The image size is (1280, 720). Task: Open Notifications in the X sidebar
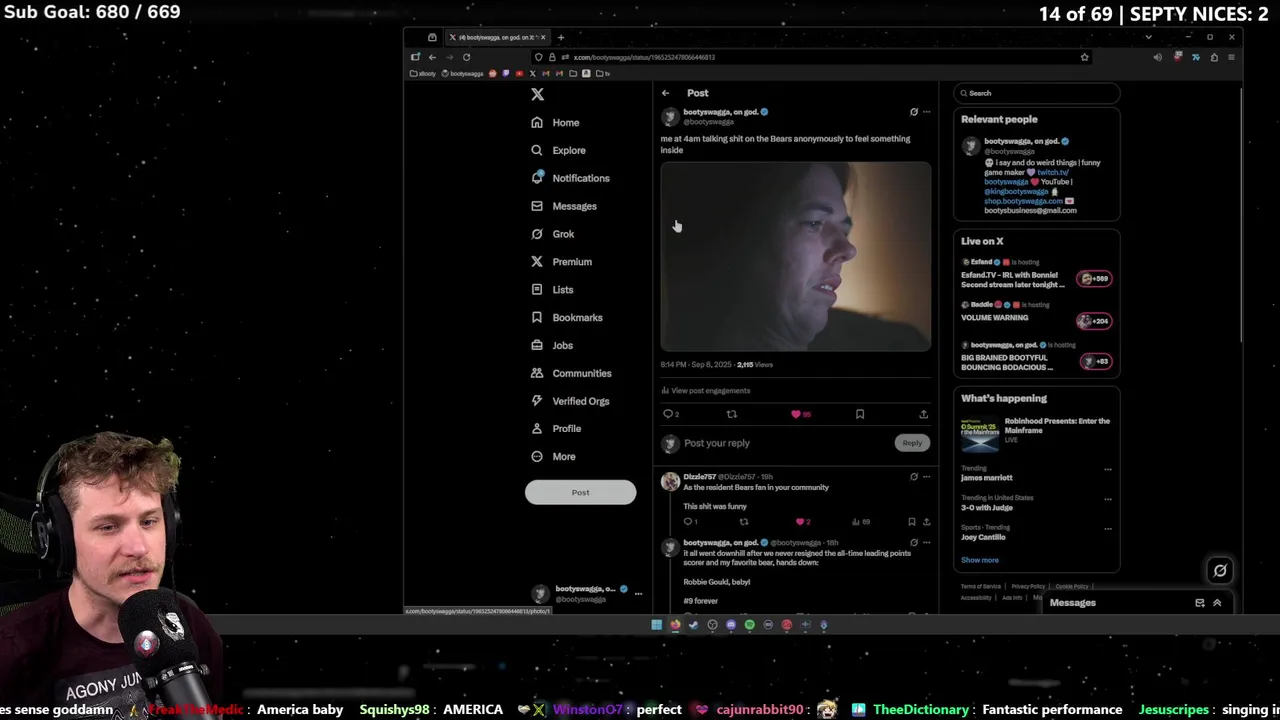pos(570,178)
